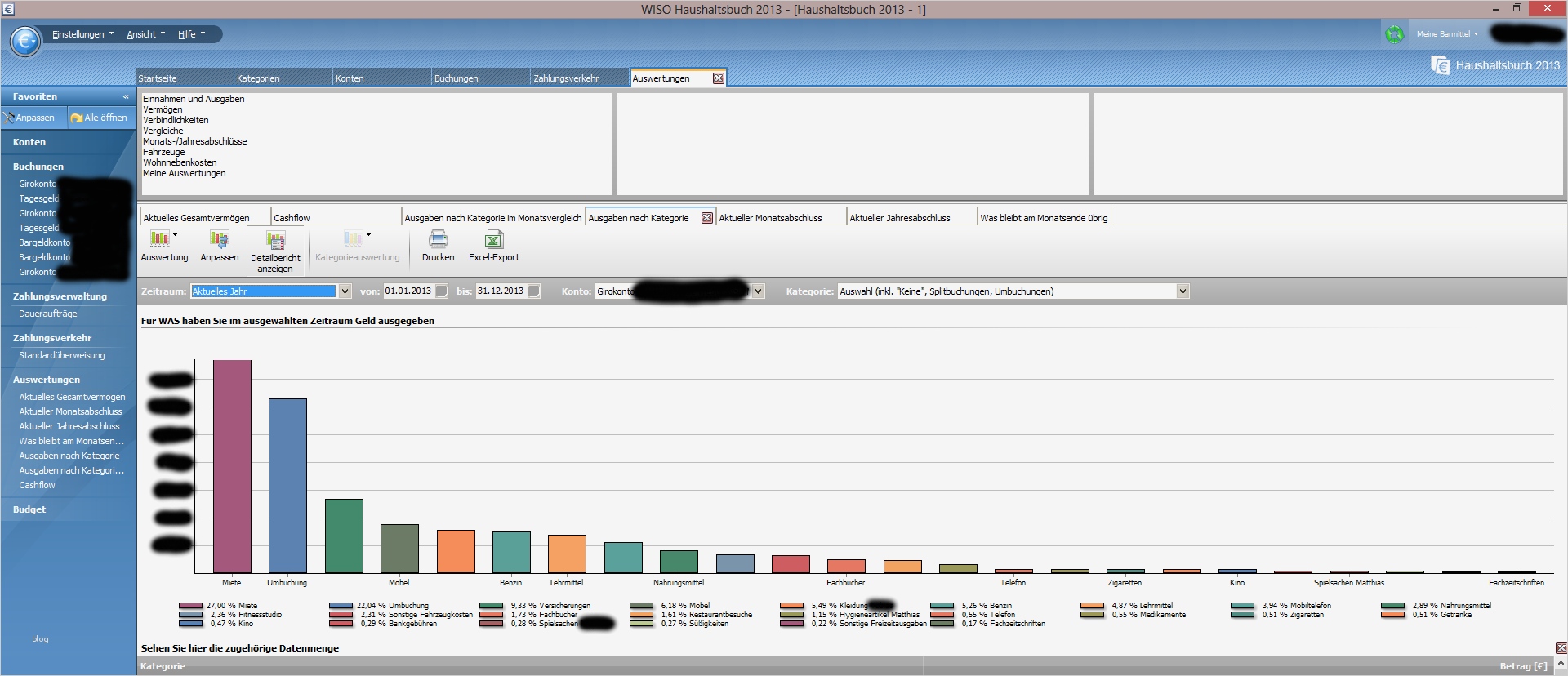Expand the Konto dropdown arrow
Viewport: 1568px width, 676px height.
758,291
